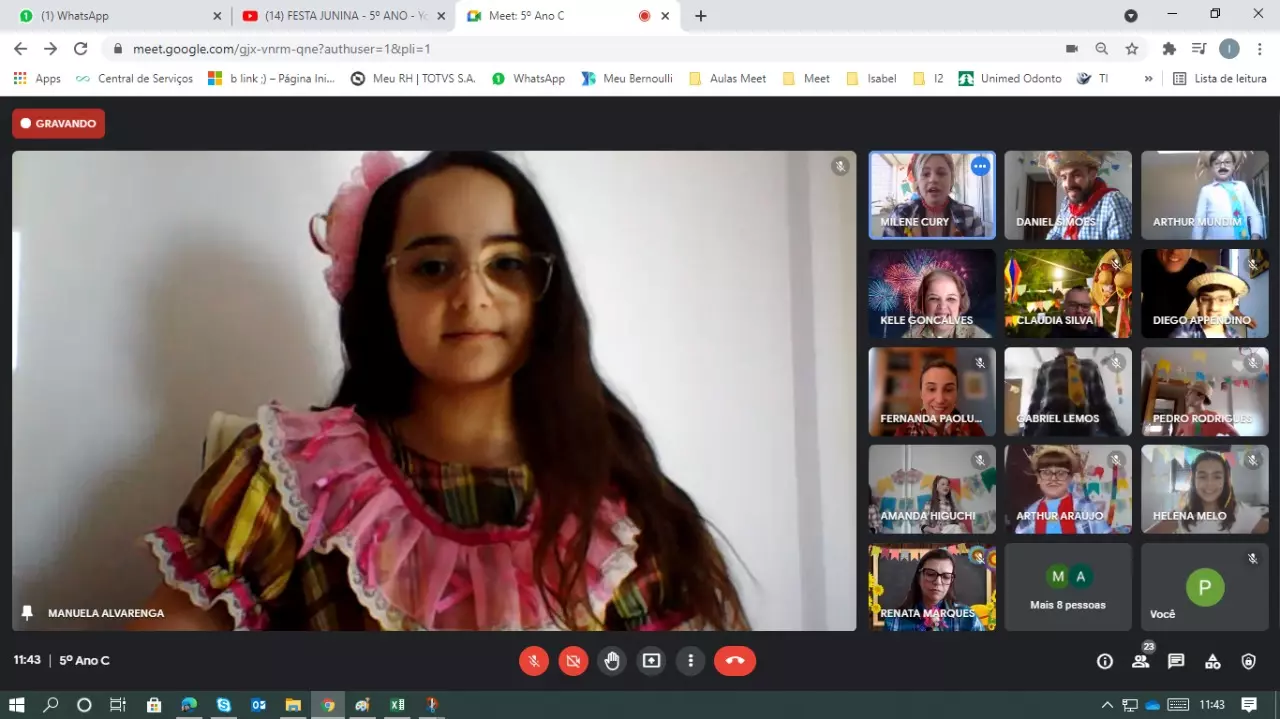Screen dimensions: 1280x719
Task: Open the meeting details info icon
Action: coord(1105,661)
